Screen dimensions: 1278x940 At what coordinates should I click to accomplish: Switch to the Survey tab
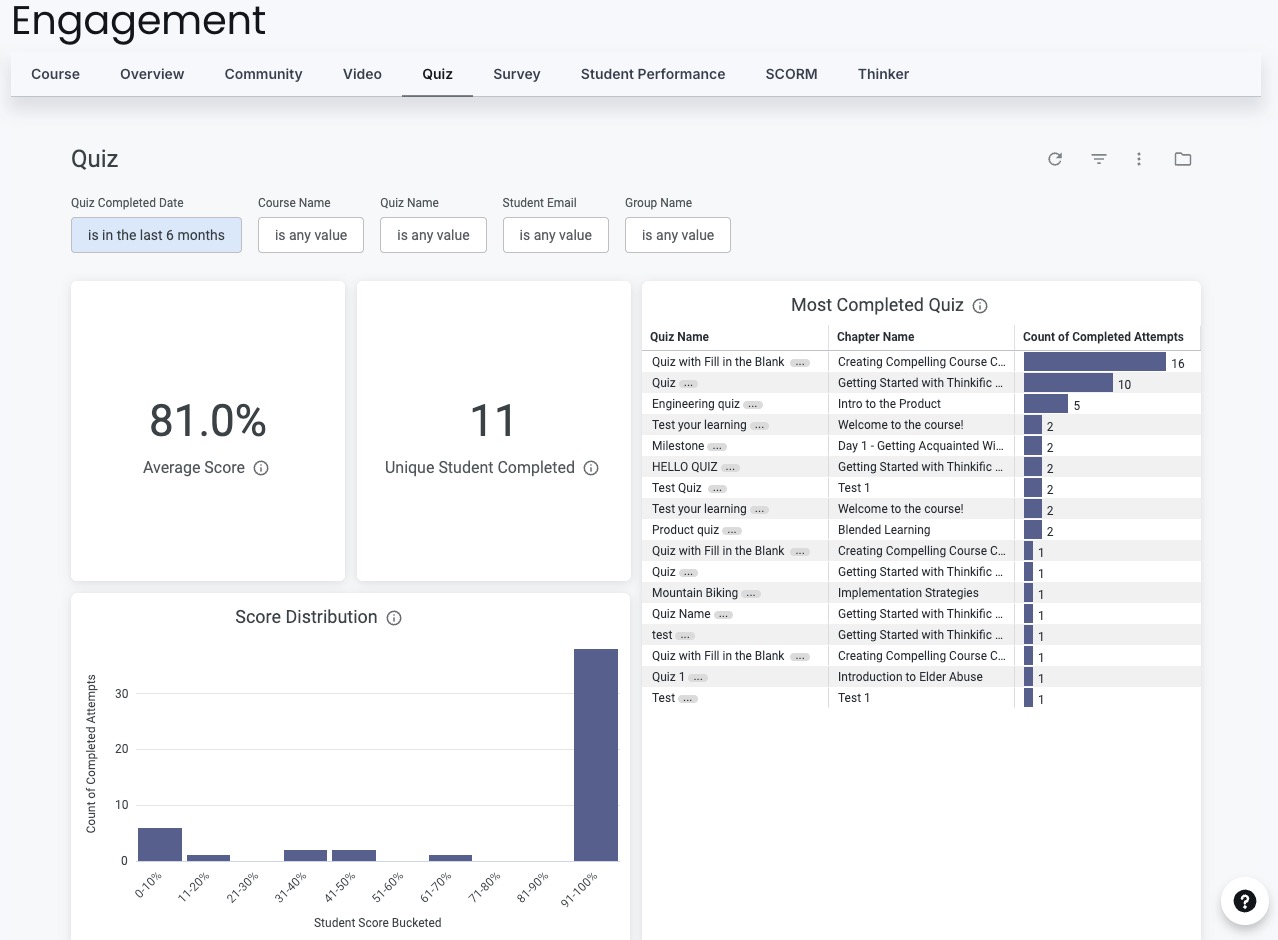point(517,74)
